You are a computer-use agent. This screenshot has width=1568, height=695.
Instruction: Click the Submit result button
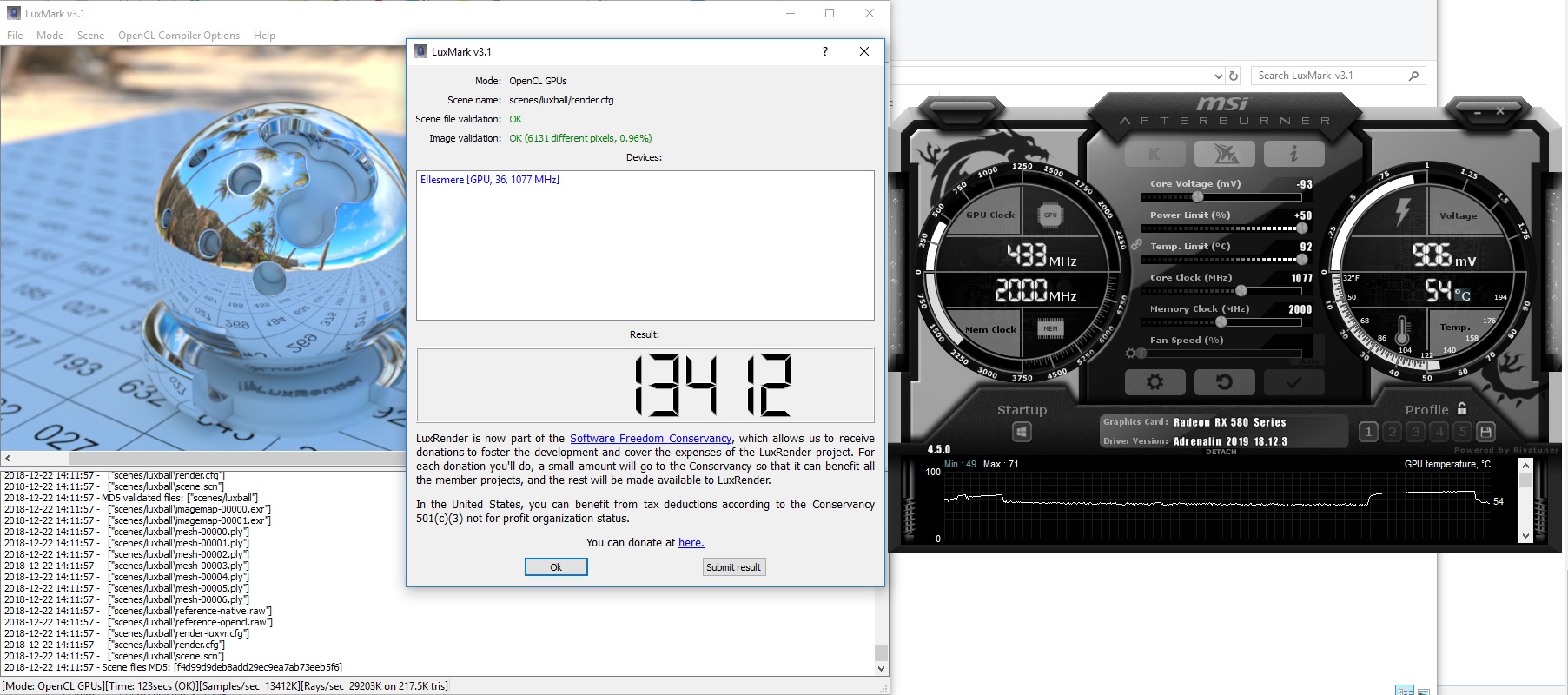[734, 567]
